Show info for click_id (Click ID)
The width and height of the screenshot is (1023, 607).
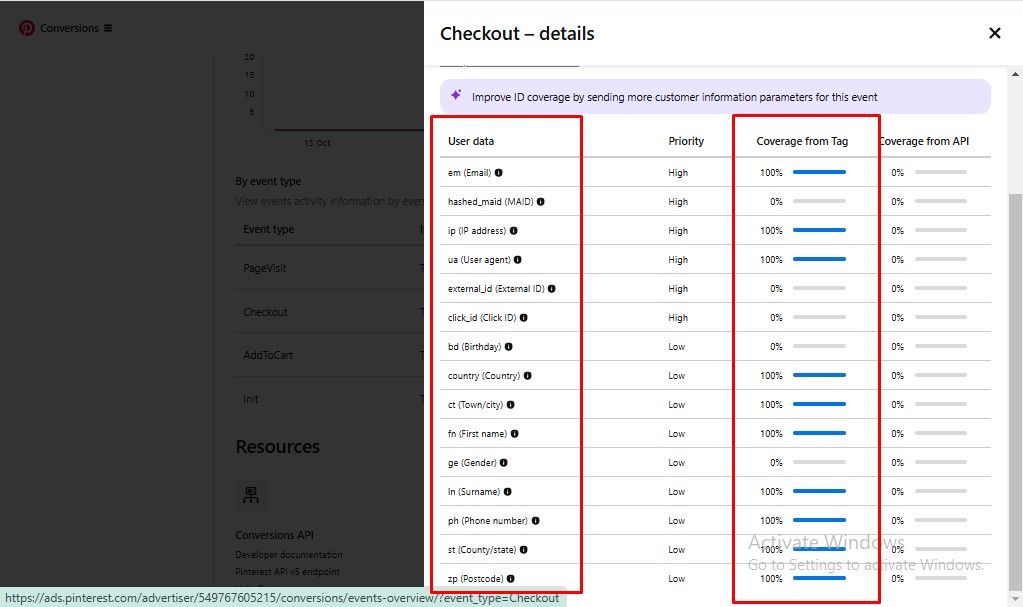524,318
